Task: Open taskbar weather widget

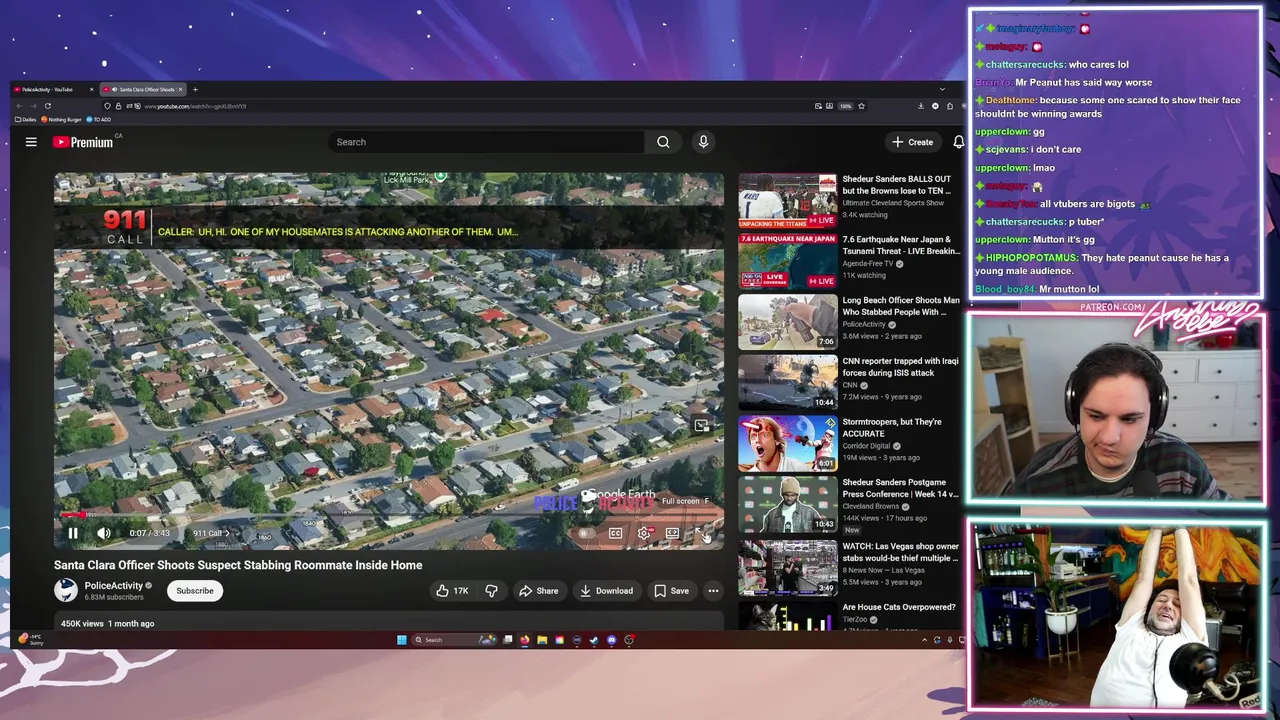Action: (x=30, y=639)
